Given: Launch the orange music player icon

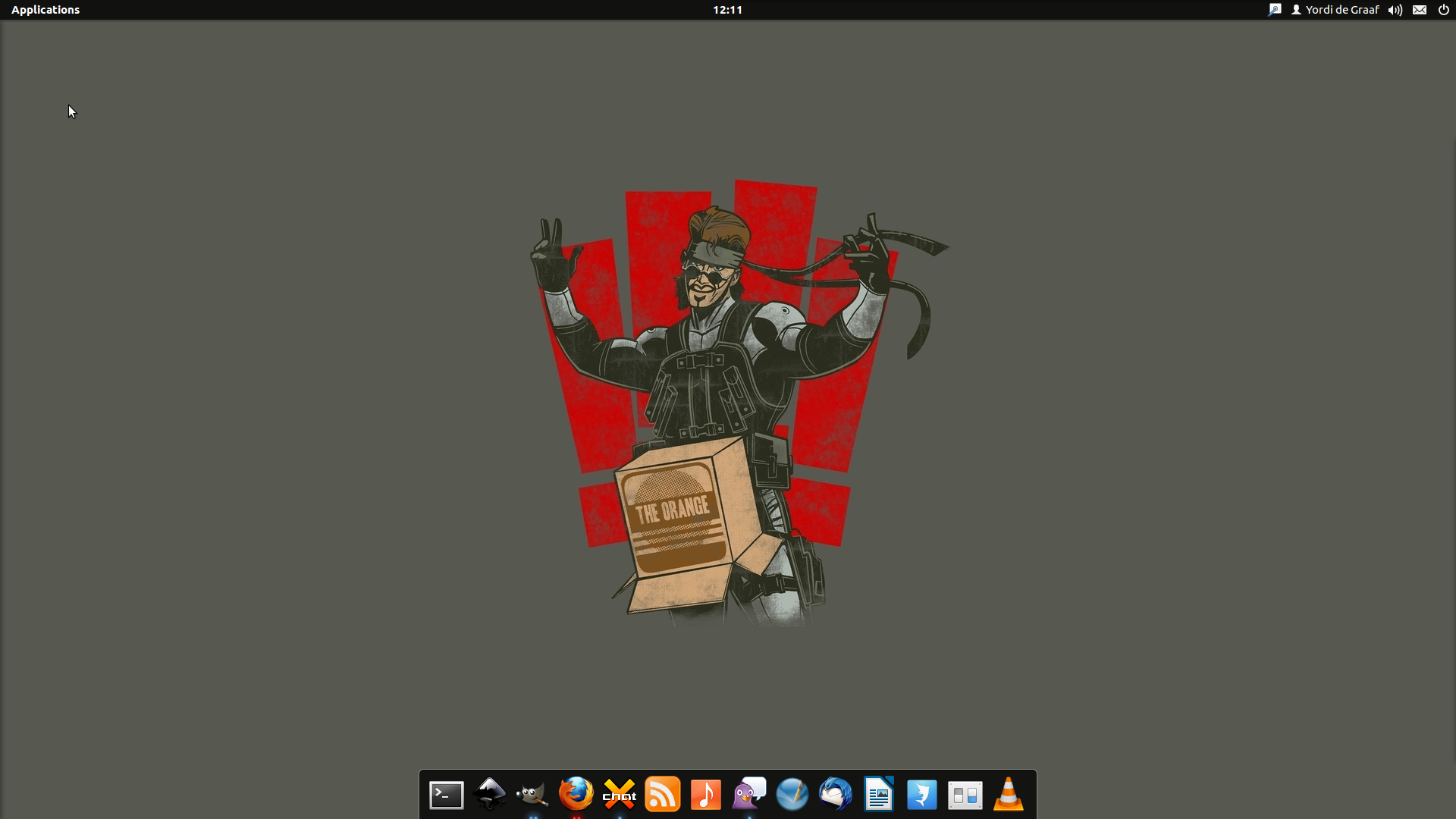Looking at the screenshot, I should point(706,795).
